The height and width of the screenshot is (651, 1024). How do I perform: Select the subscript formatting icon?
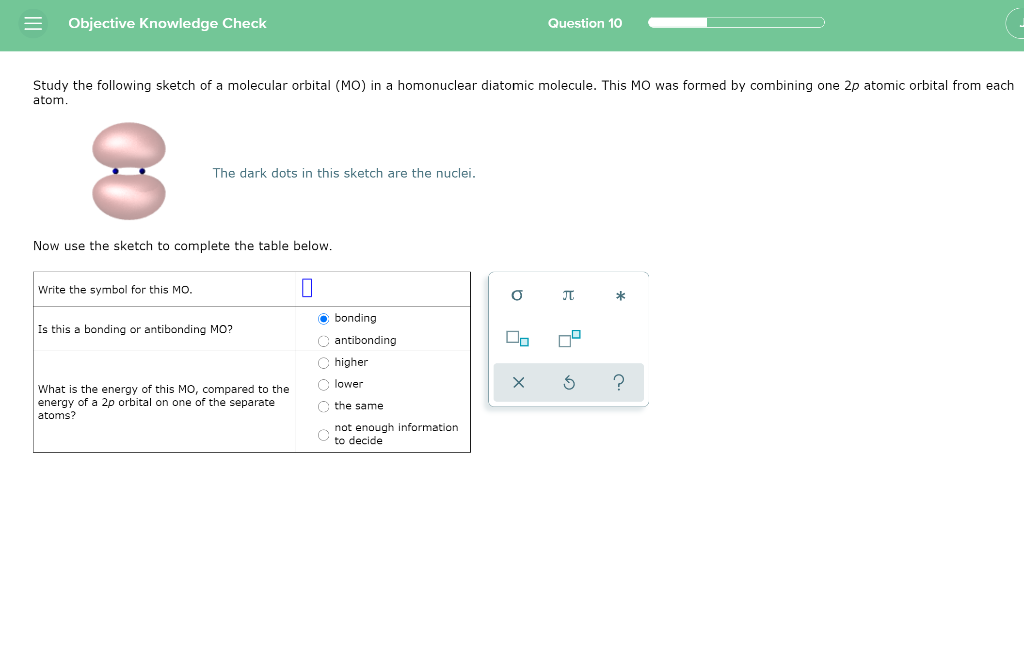516,338
